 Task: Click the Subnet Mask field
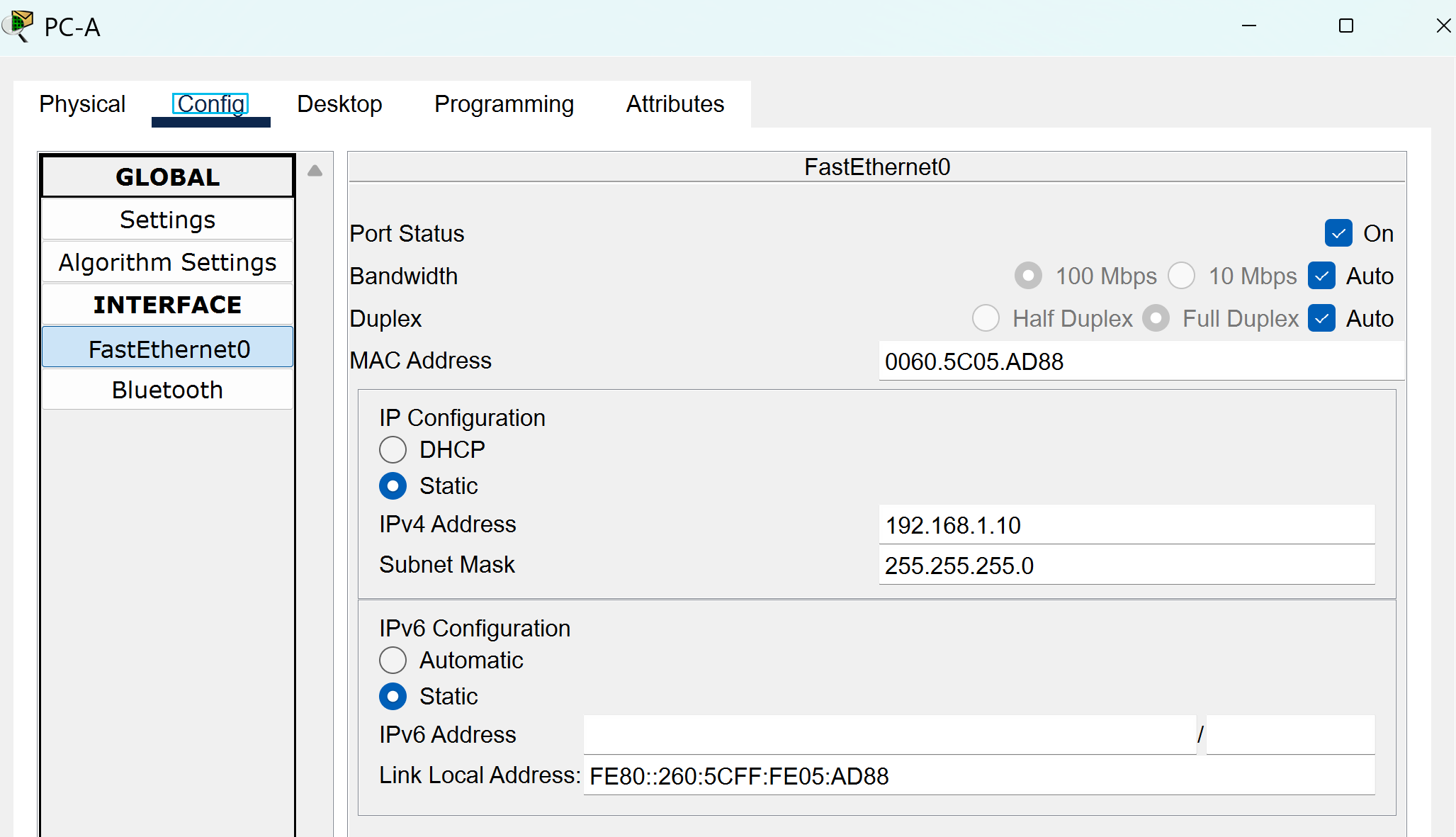point(1126,566)
